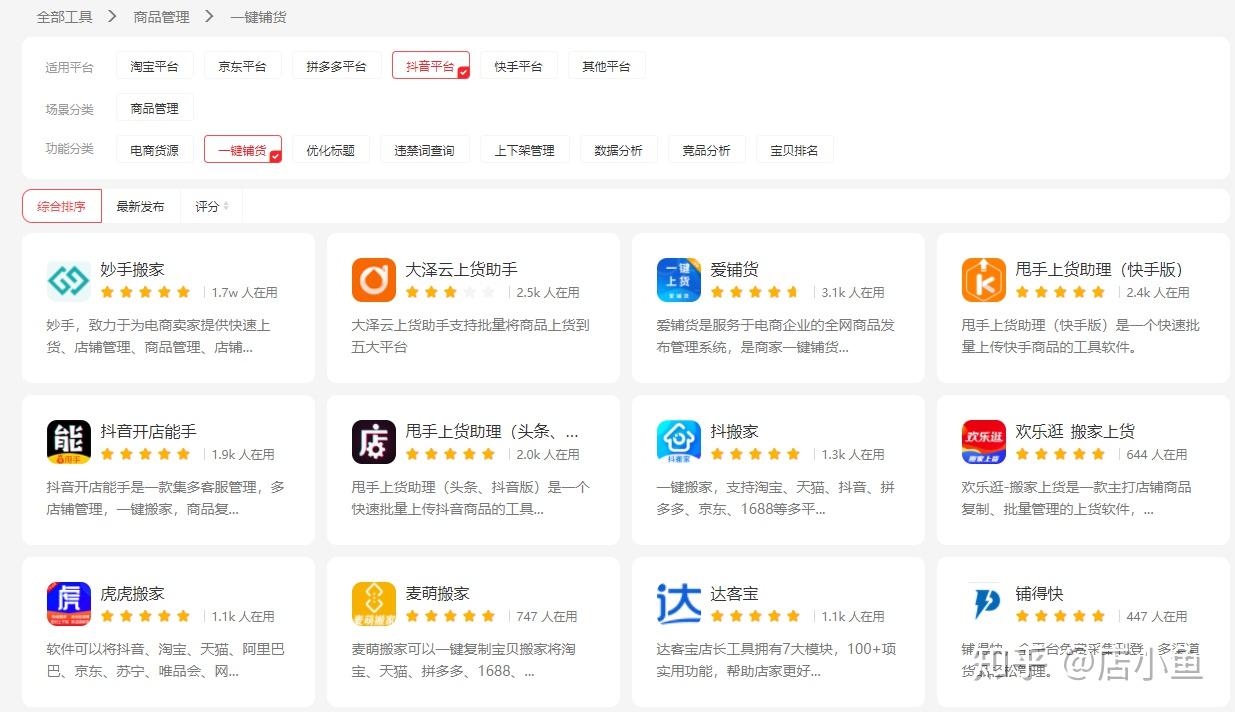This screenshot has height=712, width=1235.
Task: Select the 快手平台 filter
Action: (x=518, y=66)
